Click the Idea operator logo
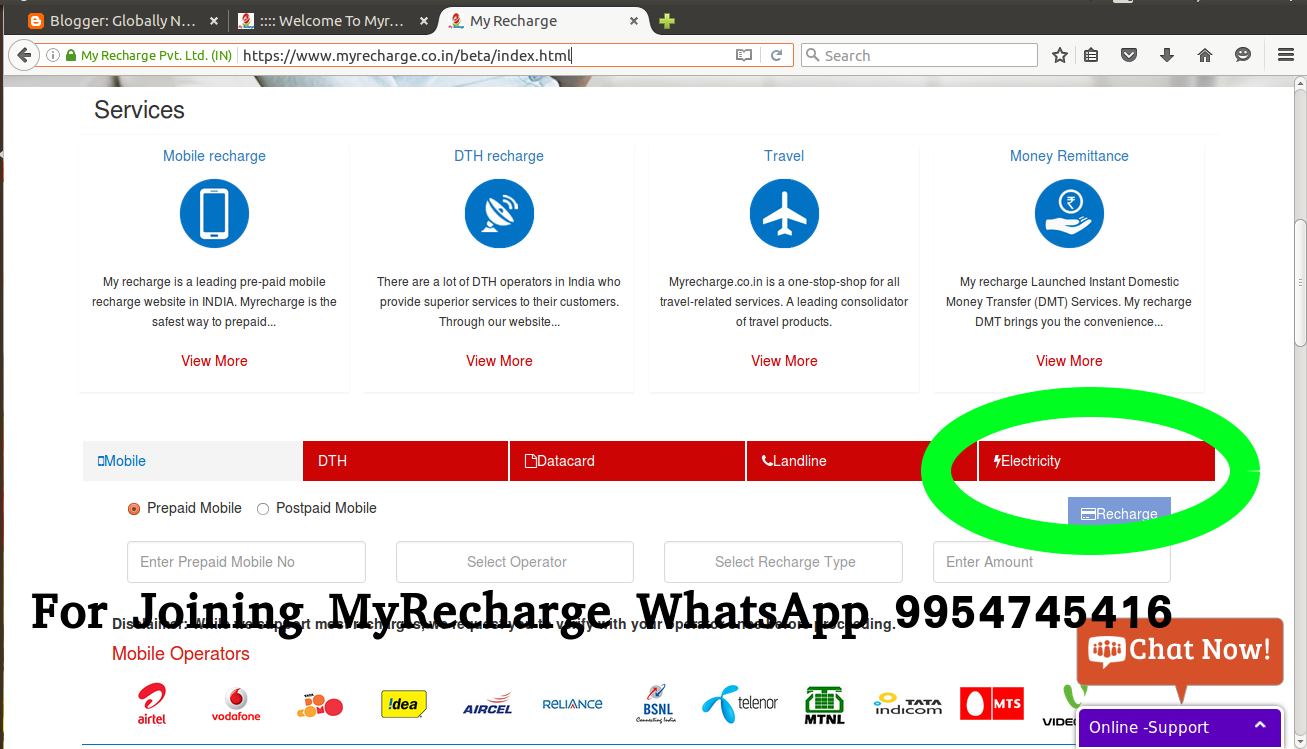This screenshot has height=749, width=1307. click(404, 703)
